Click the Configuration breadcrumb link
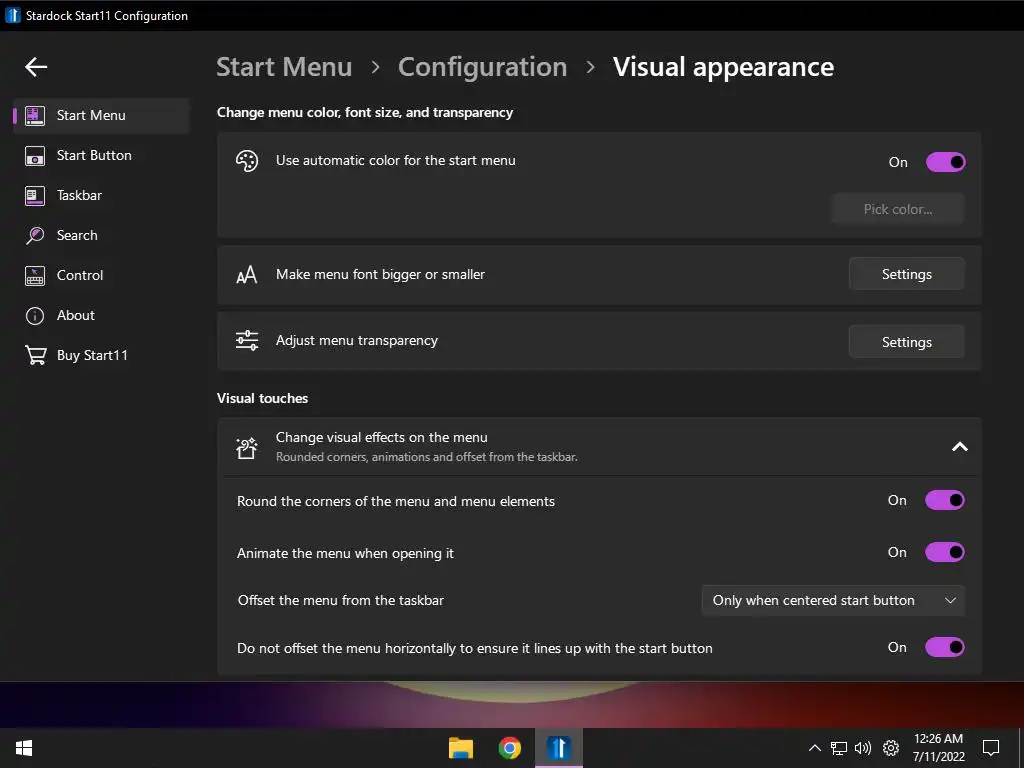Image resolution: width=1024 pixels, height=768 pixels. [x=483, y=67]
